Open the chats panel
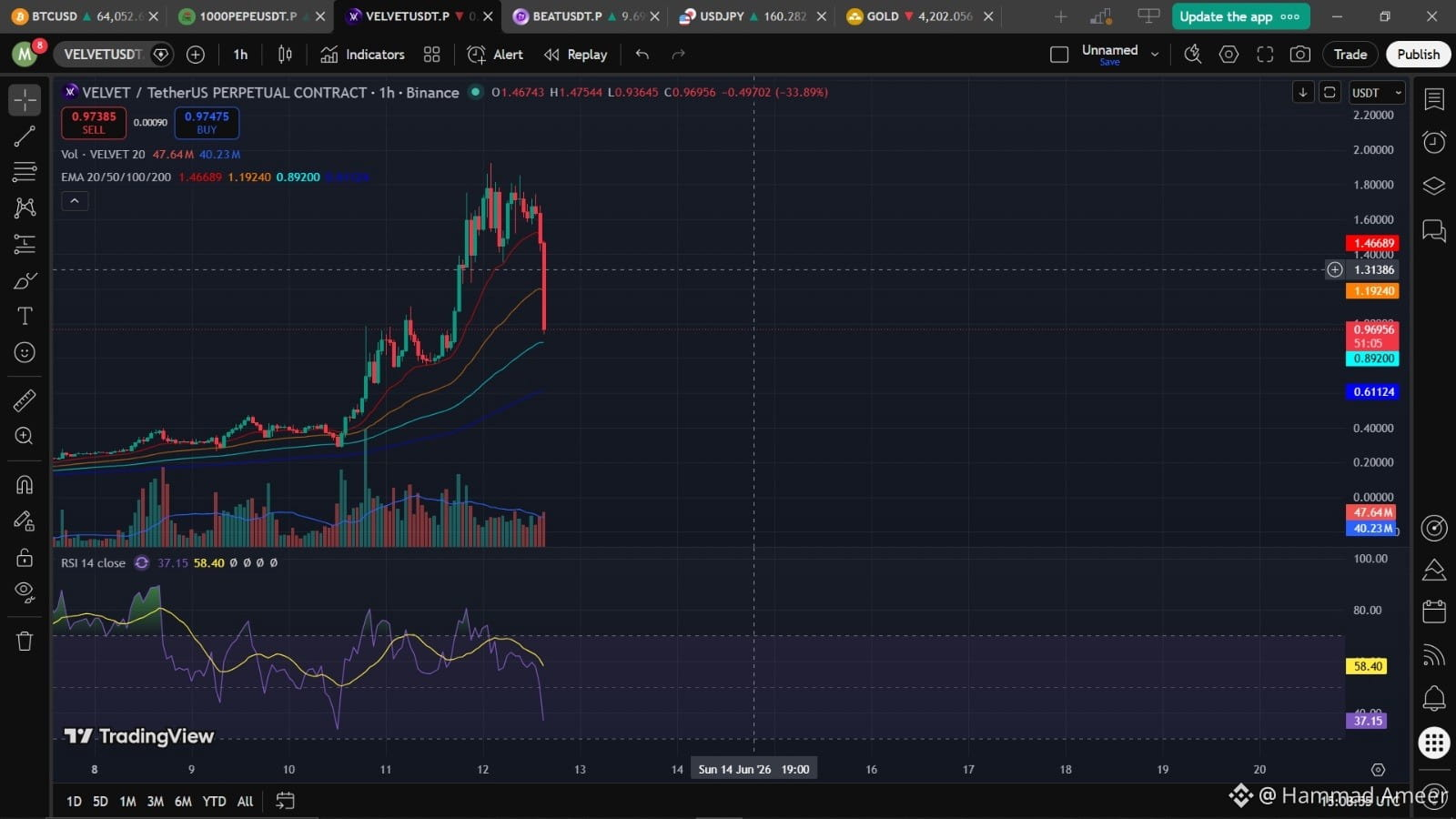The height and width of the screenshot is (819, 1456). [1434, 230]
